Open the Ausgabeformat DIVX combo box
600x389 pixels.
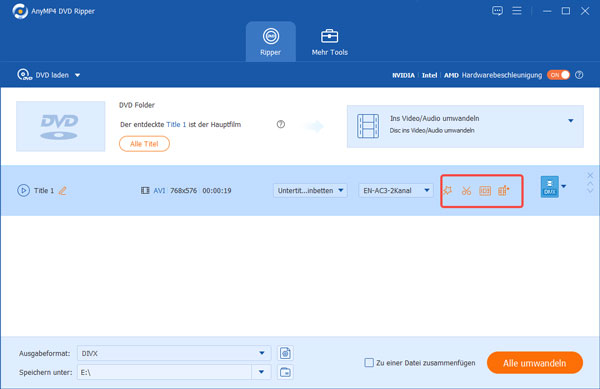coord(174,353)
